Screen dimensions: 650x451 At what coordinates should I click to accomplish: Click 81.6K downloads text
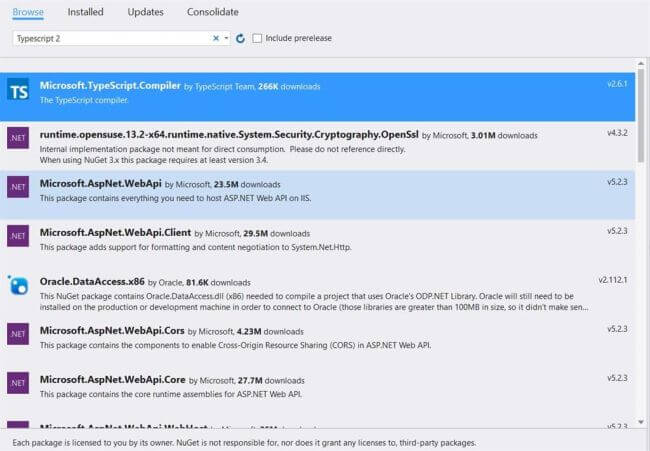(x=218, y=283)
